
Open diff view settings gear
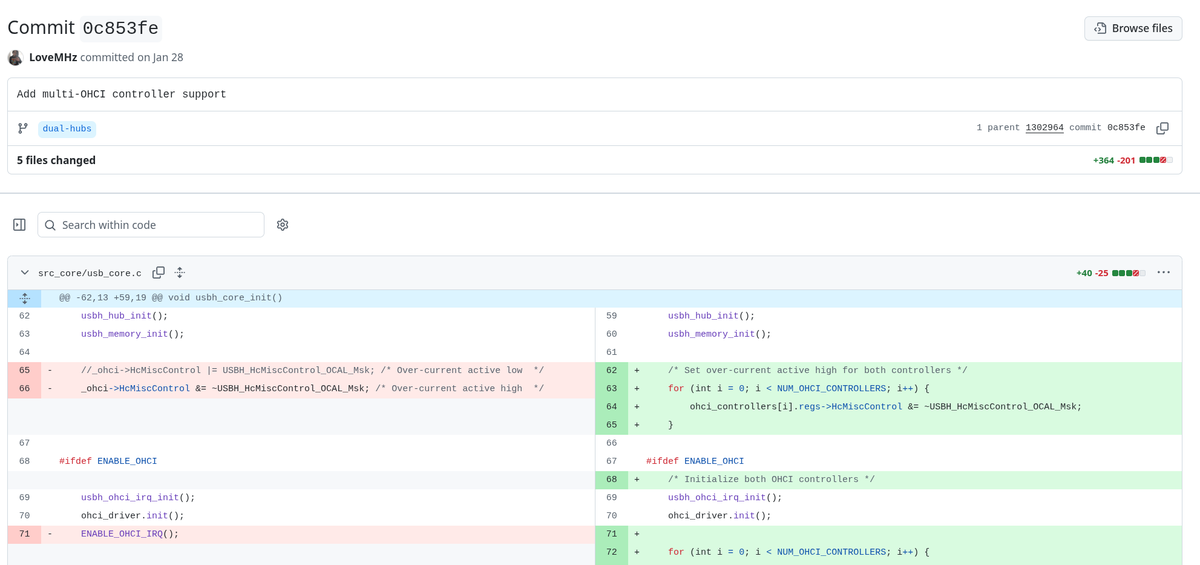[x=282, y=225]
